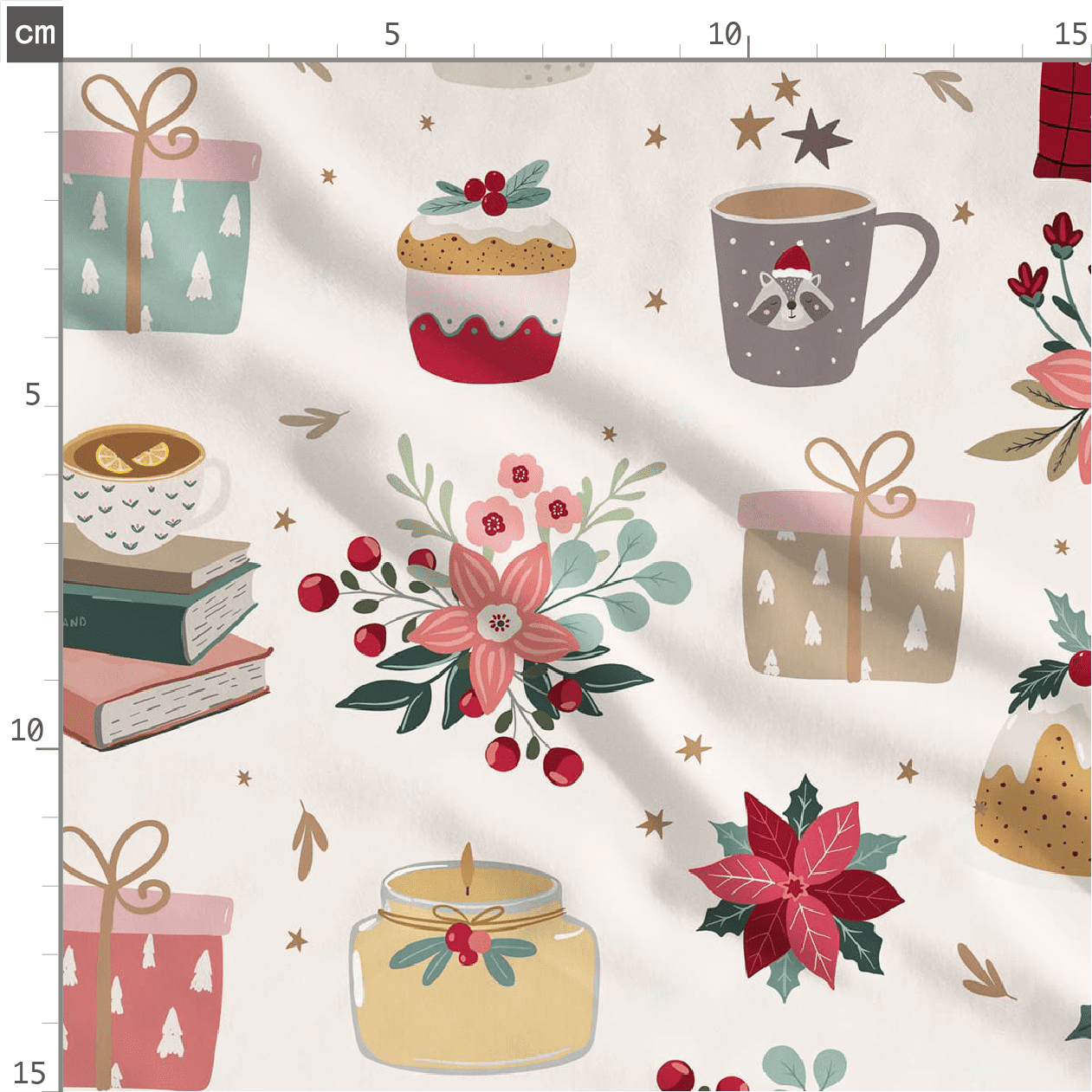Select the 5 mark on the top ruler
1092x1092 pixels.
click(392, 34)
